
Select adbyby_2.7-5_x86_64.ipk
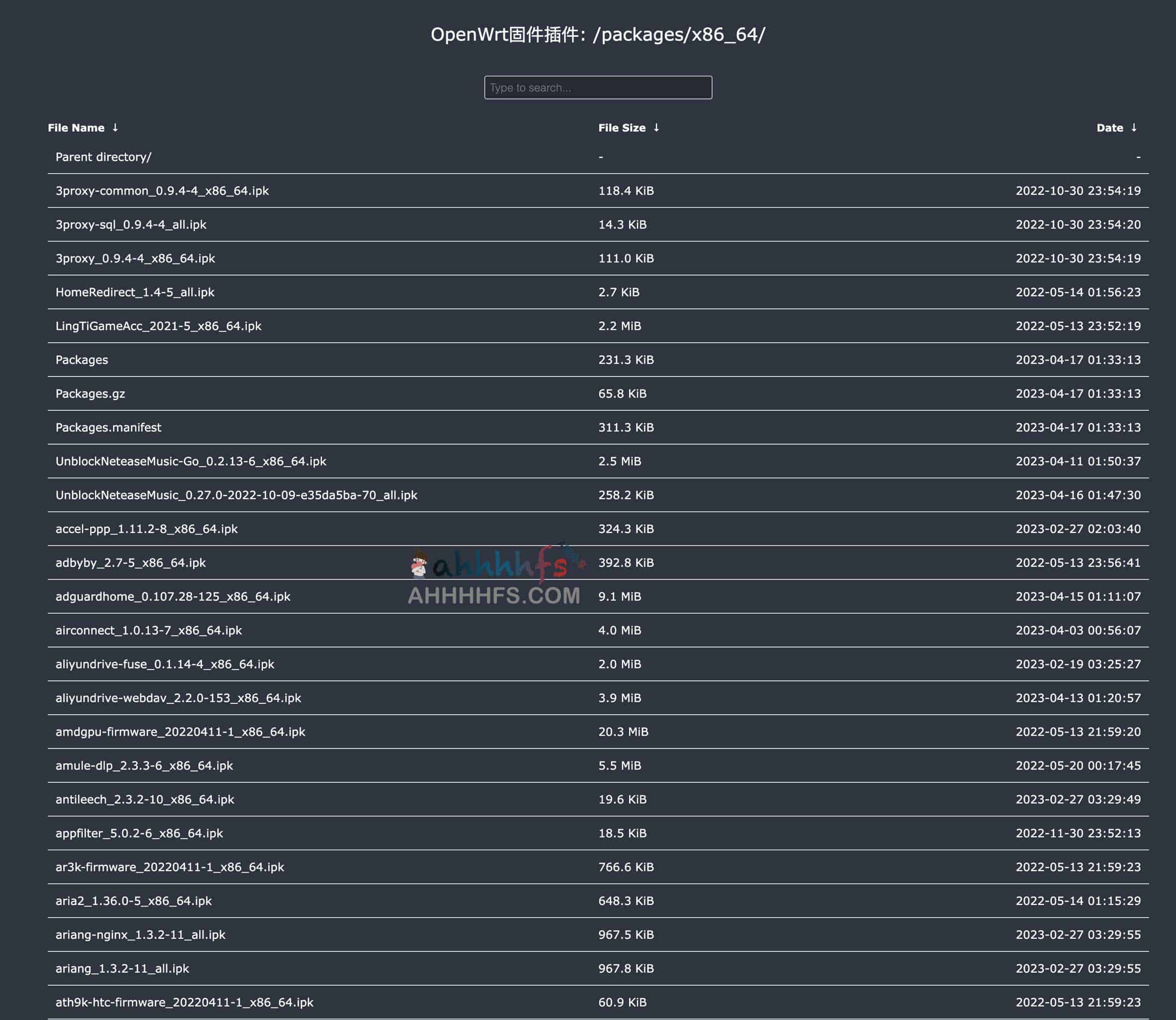tap(130, 563)
